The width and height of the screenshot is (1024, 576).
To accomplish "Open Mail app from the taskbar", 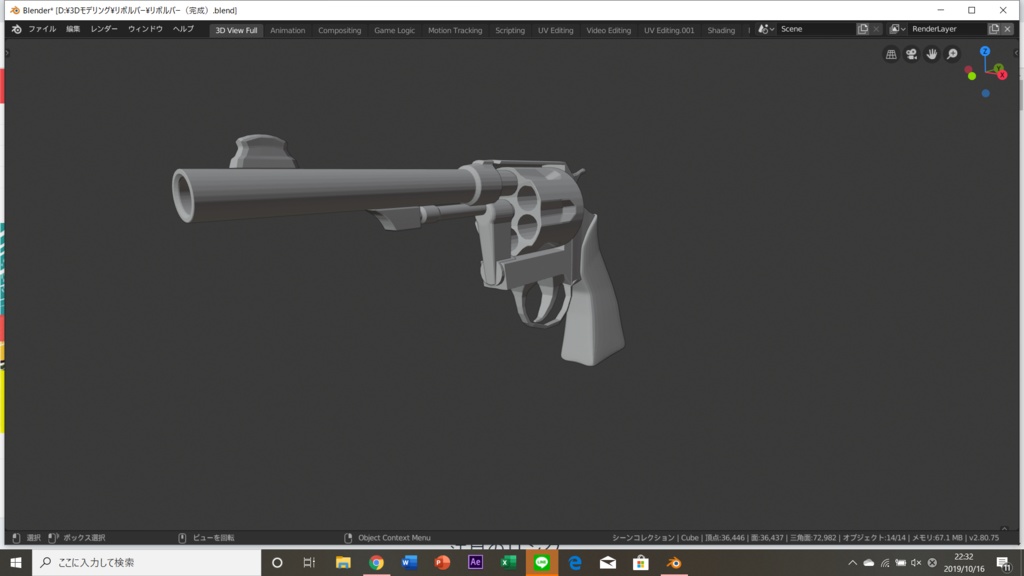I will coord(608,562).
